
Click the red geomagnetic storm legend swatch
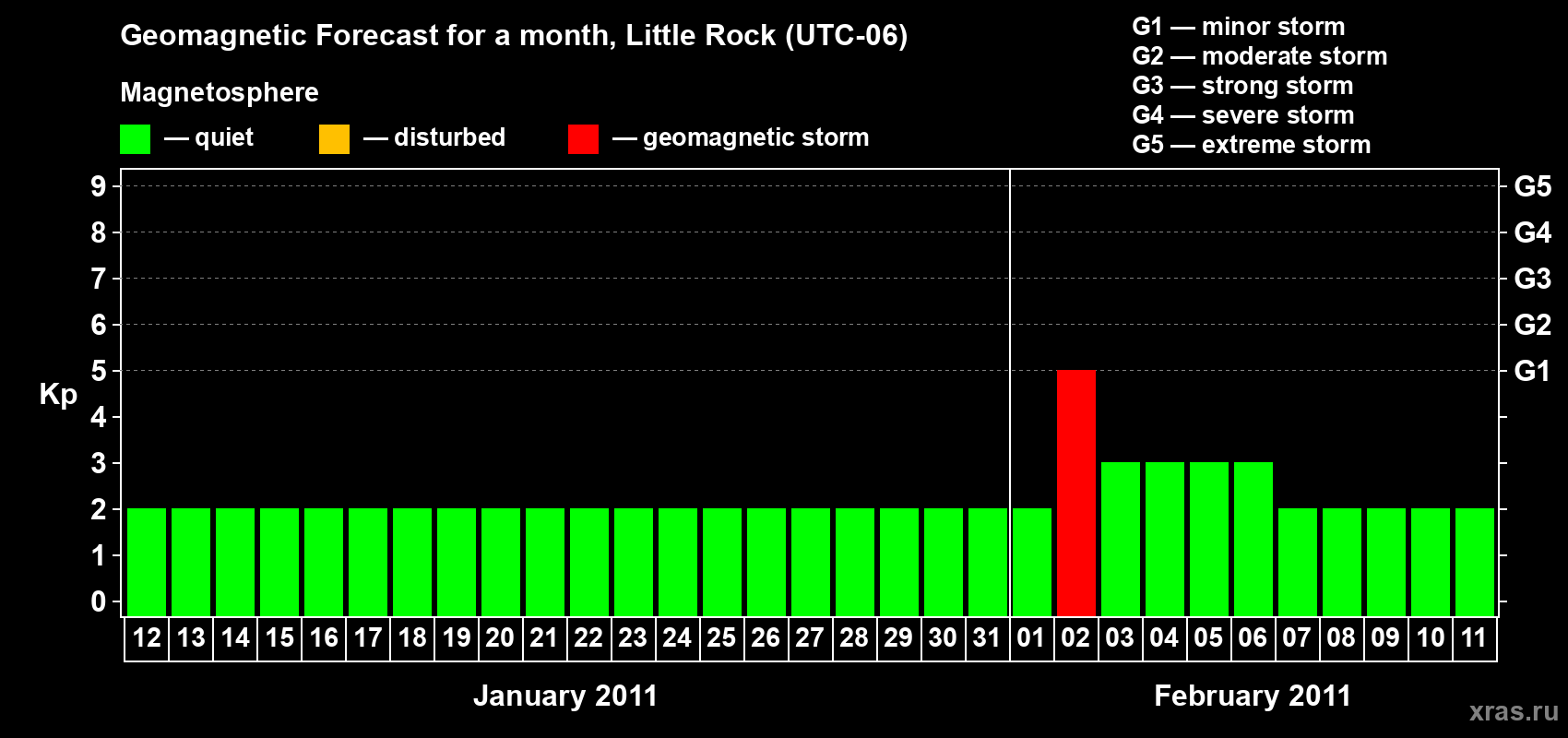coord(583,139)
